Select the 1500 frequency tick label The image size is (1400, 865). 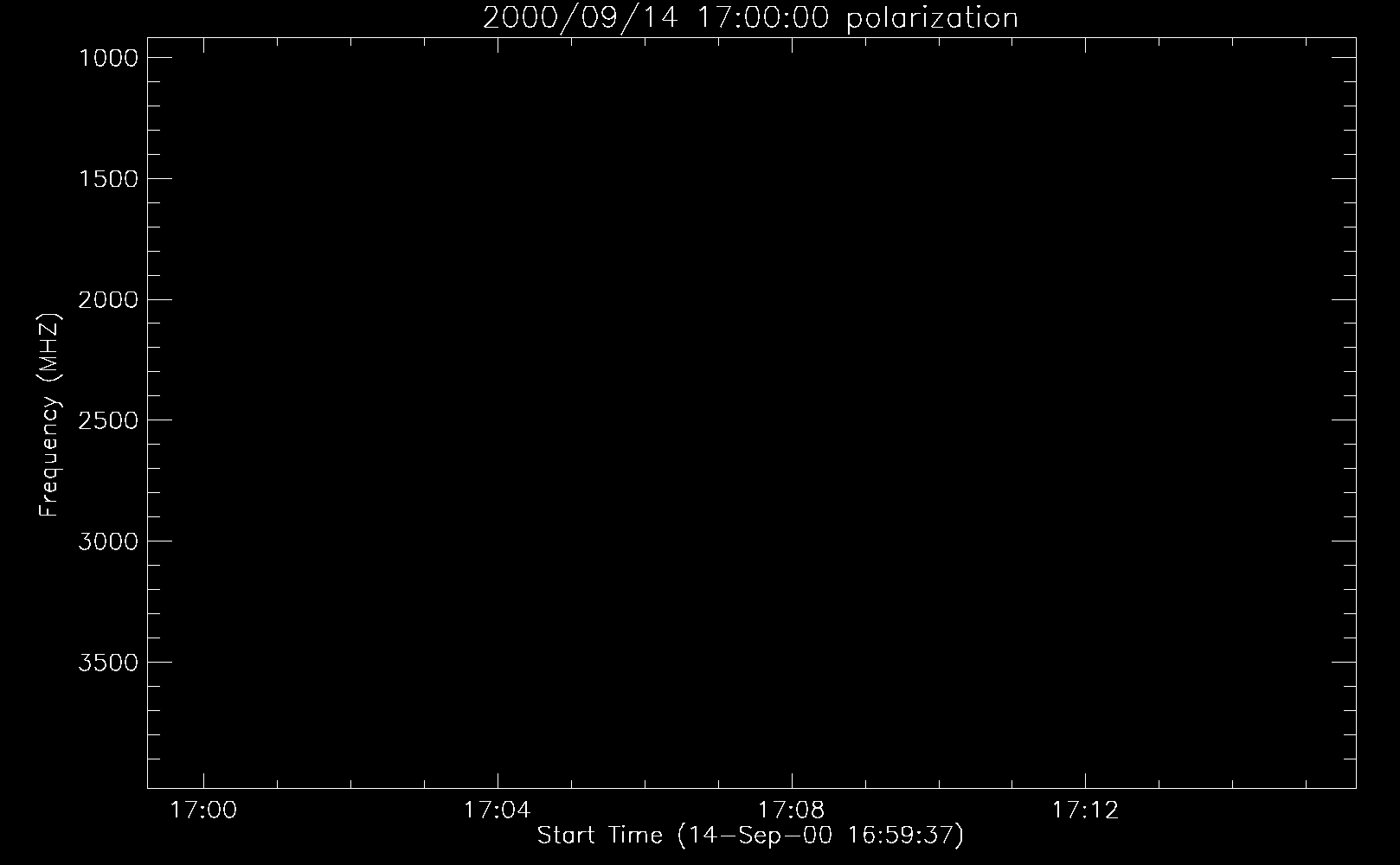pyautogui.click(x=108, y=179)
